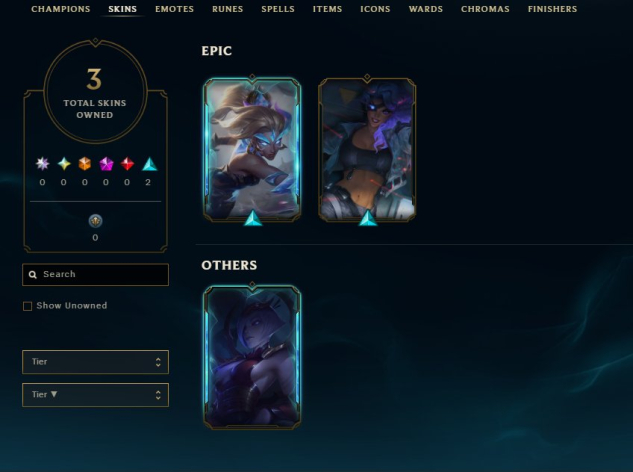Click the round legacy skins badge icon

95,221
